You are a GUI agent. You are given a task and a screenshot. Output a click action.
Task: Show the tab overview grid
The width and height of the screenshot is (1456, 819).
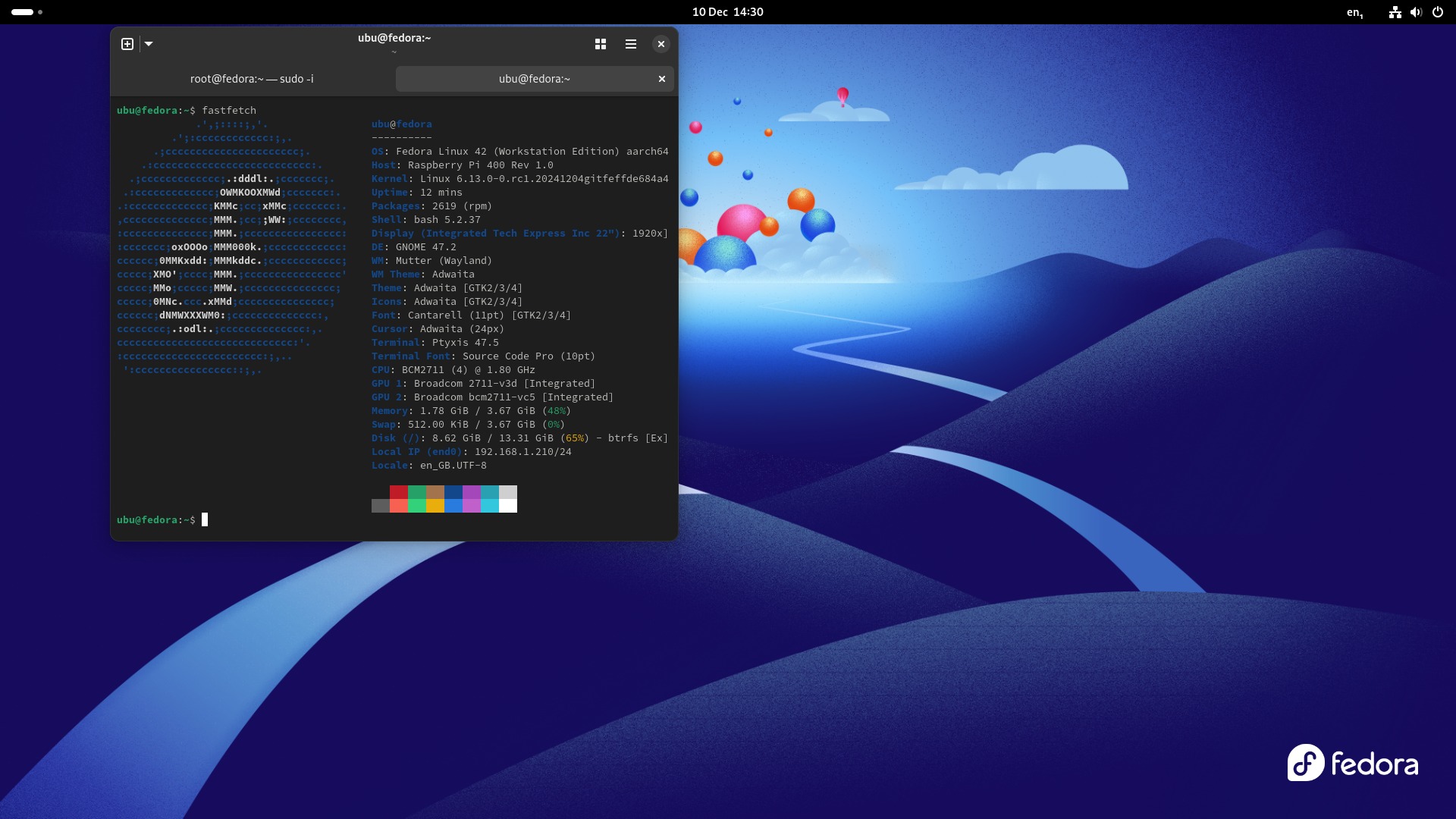601,44
